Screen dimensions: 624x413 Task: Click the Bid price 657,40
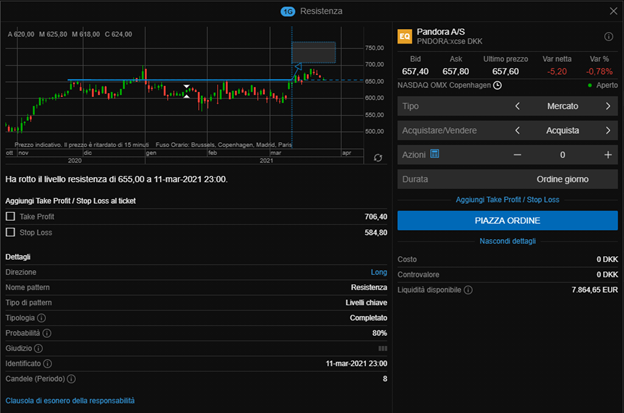(415, 72)
